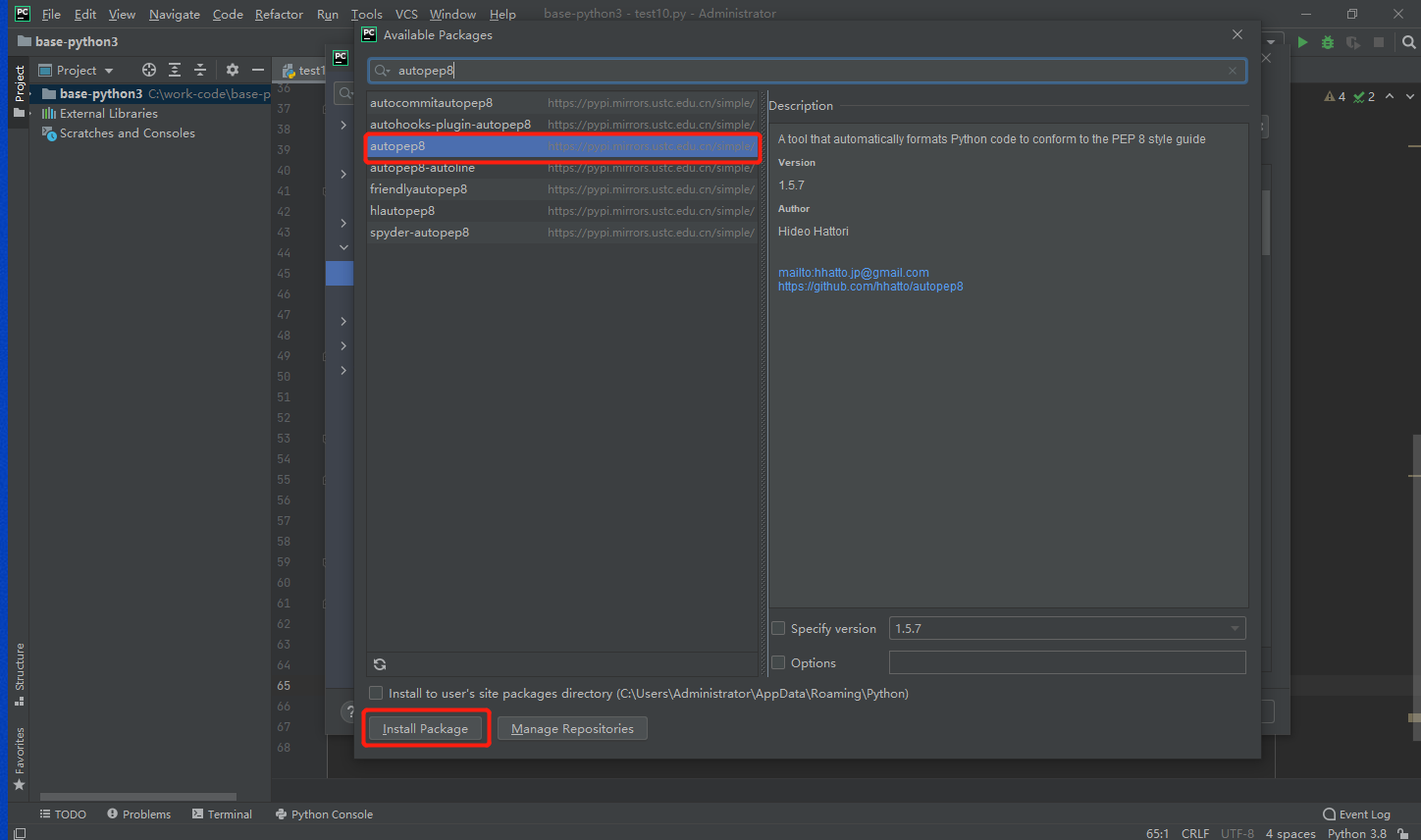Screen dimensions: 1421x840
Task: Open the Navigate menu
Action: (175, 14)
